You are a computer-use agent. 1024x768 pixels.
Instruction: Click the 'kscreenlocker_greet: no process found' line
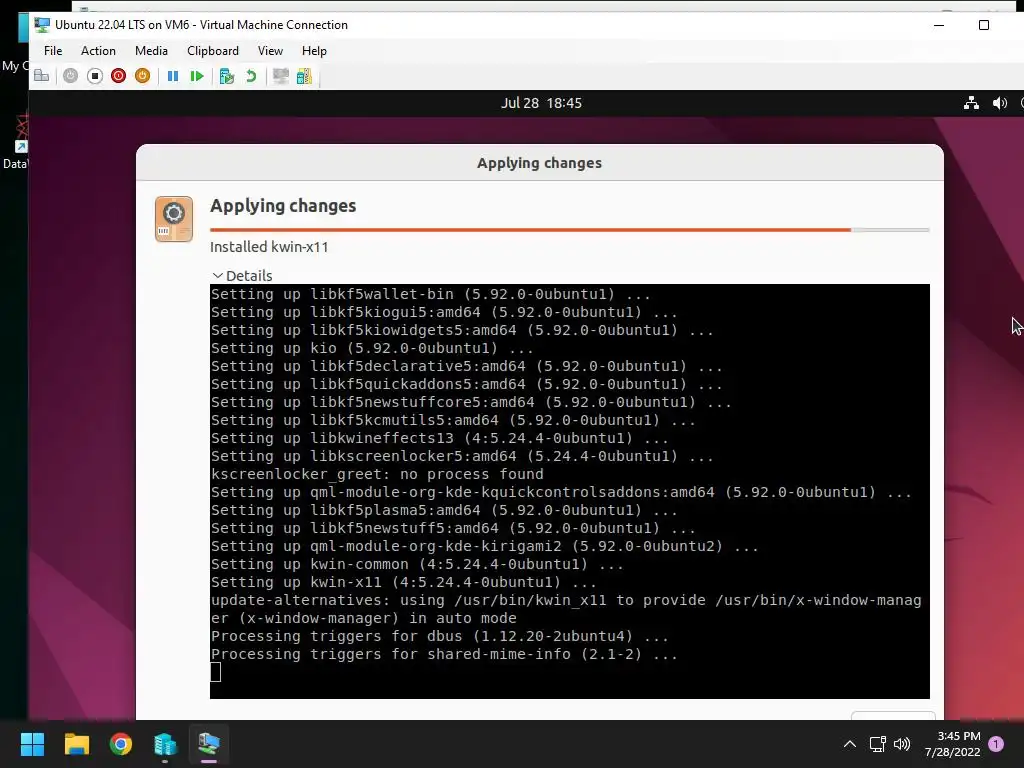pos(377,474)
